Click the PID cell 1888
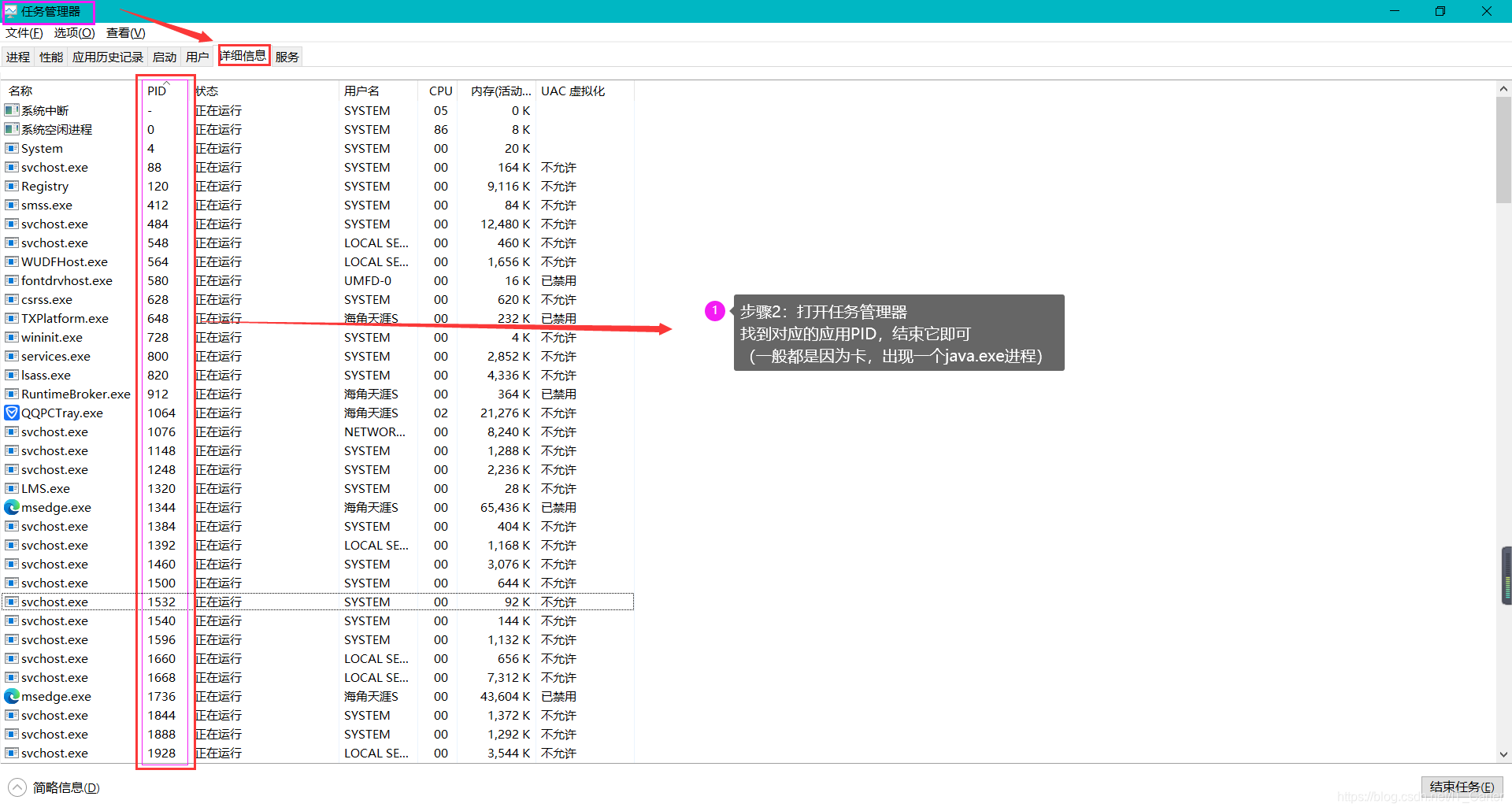This screenshot has height=811, width=1512. (161, 734)
